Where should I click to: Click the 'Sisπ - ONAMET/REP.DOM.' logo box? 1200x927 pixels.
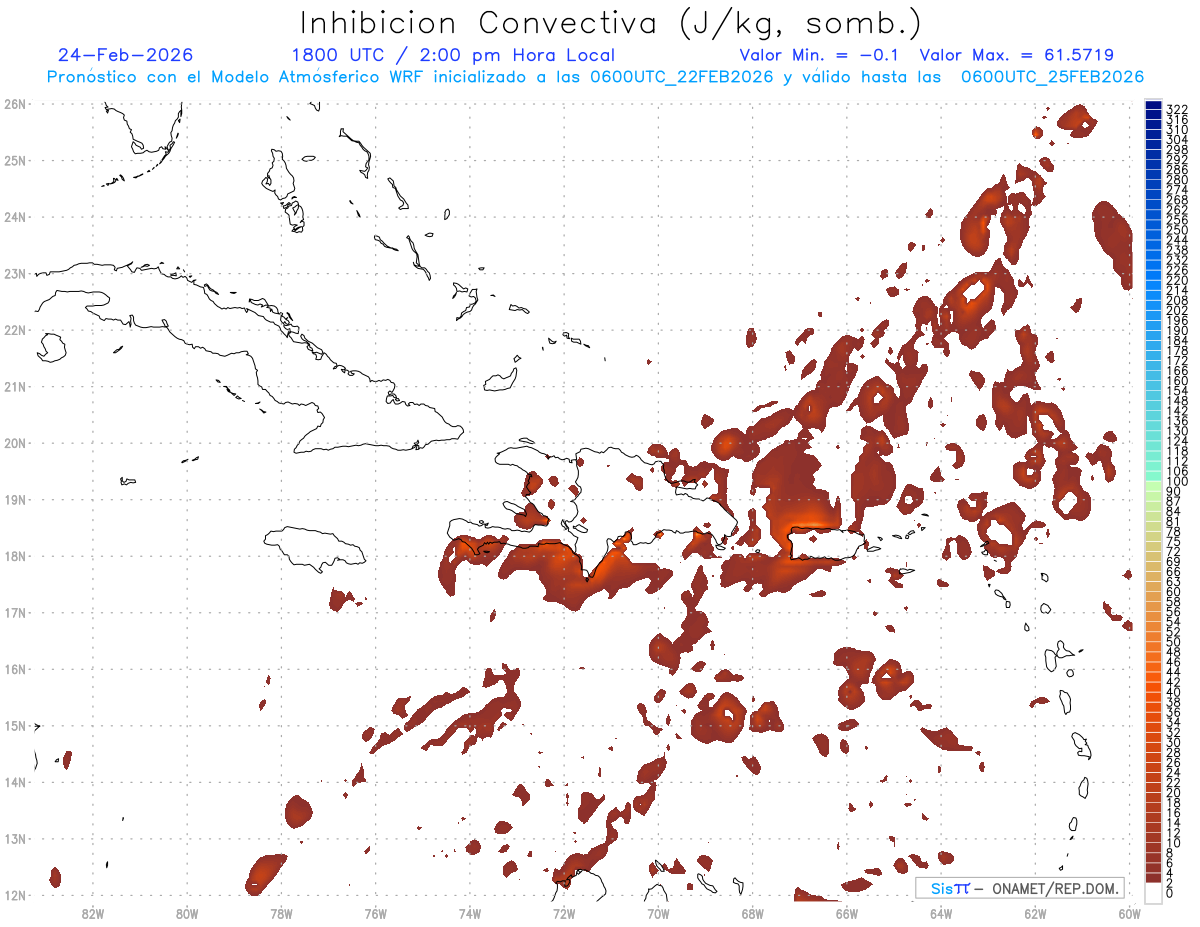(1020, 888)
